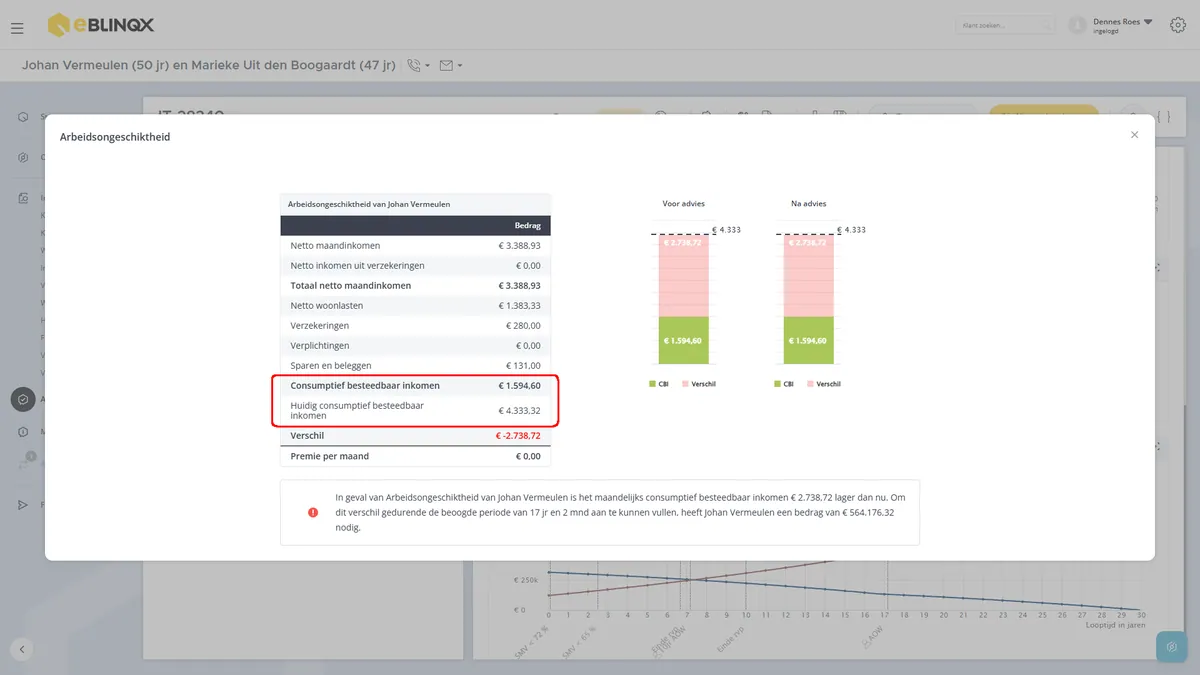The width and height of the screenshot is (1200, 675).
Task: Click the Arbeidsongeschiktheid van Johan Vermeulen table title
Action: point(369,204)
